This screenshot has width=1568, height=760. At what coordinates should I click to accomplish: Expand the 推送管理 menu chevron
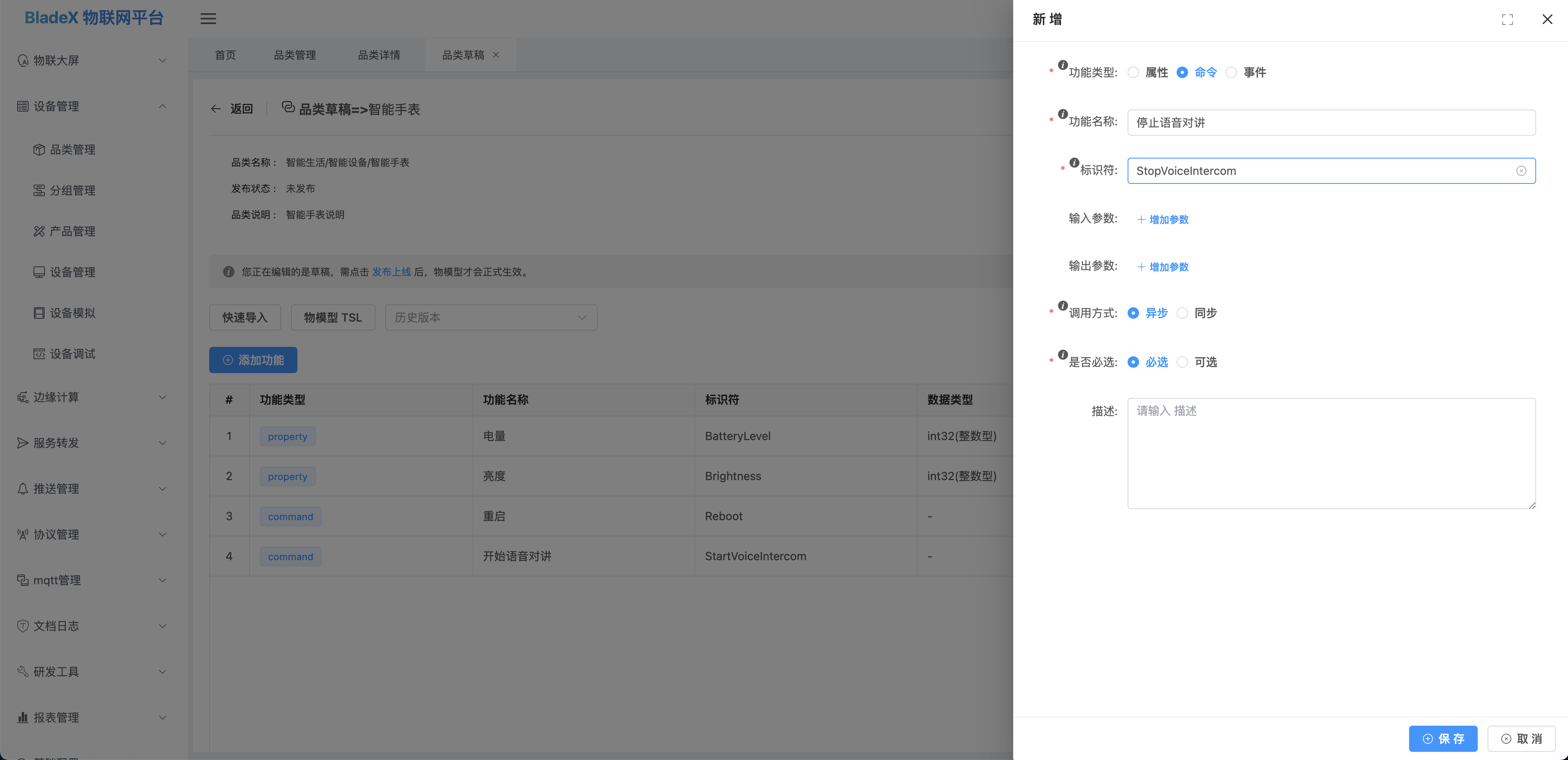point(163,488)
